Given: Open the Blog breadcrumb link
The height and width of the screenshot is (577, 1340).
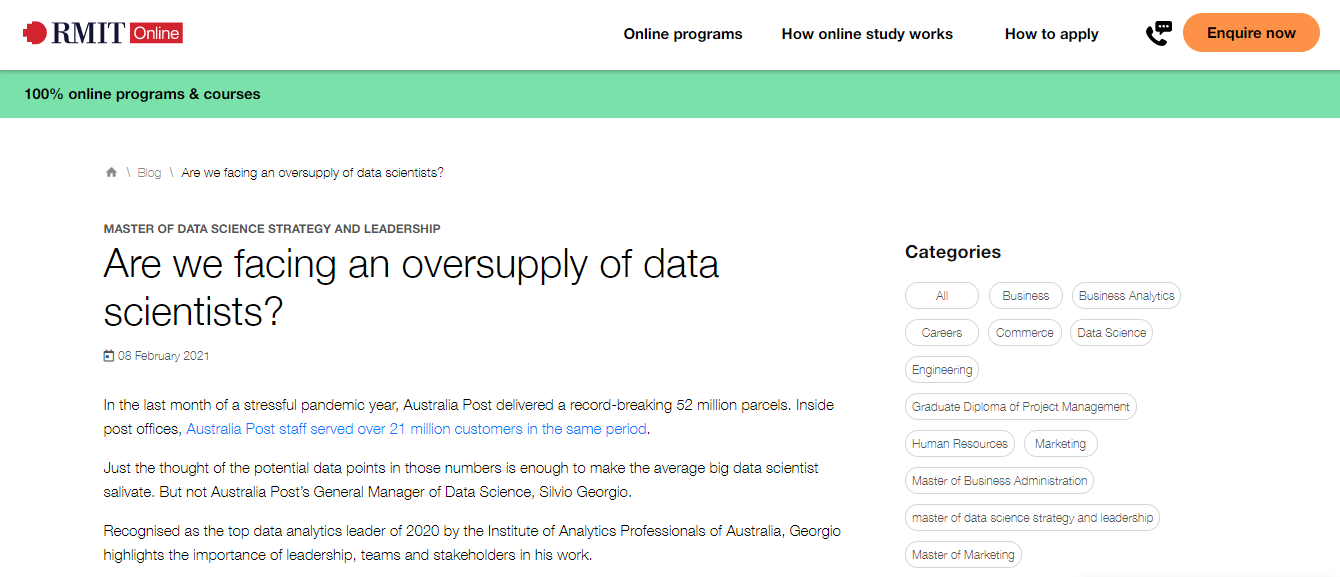Looking at the screenshot, I should [149, 173].
